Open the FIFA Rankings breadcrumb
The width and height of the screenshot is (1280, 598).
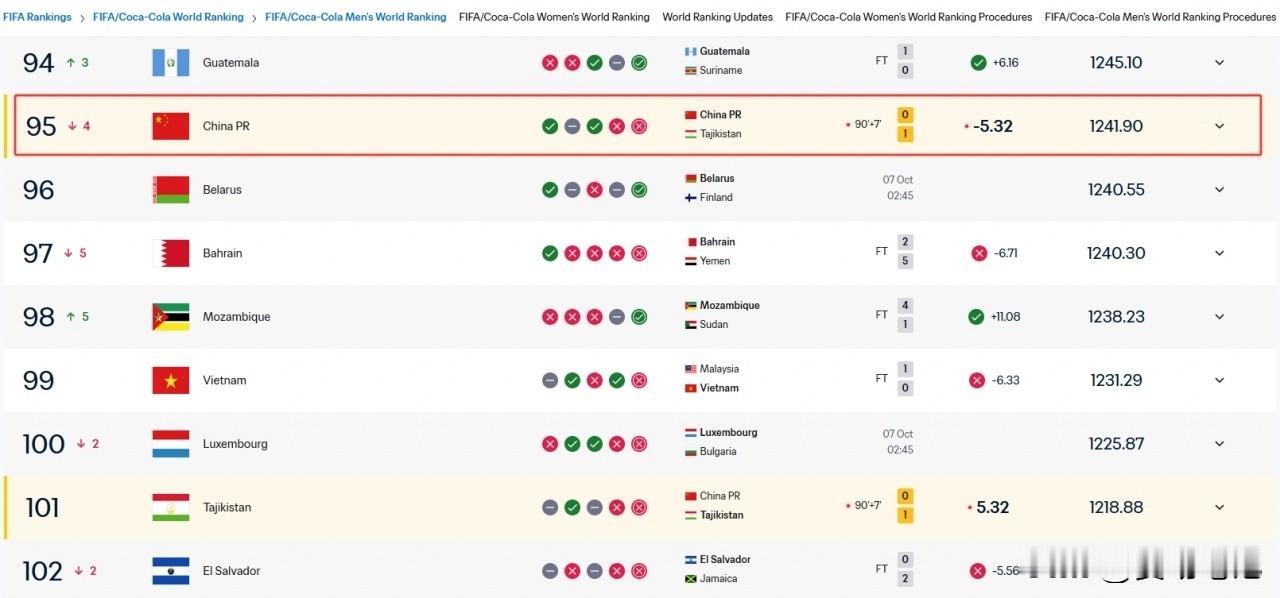tap(37, 17)
